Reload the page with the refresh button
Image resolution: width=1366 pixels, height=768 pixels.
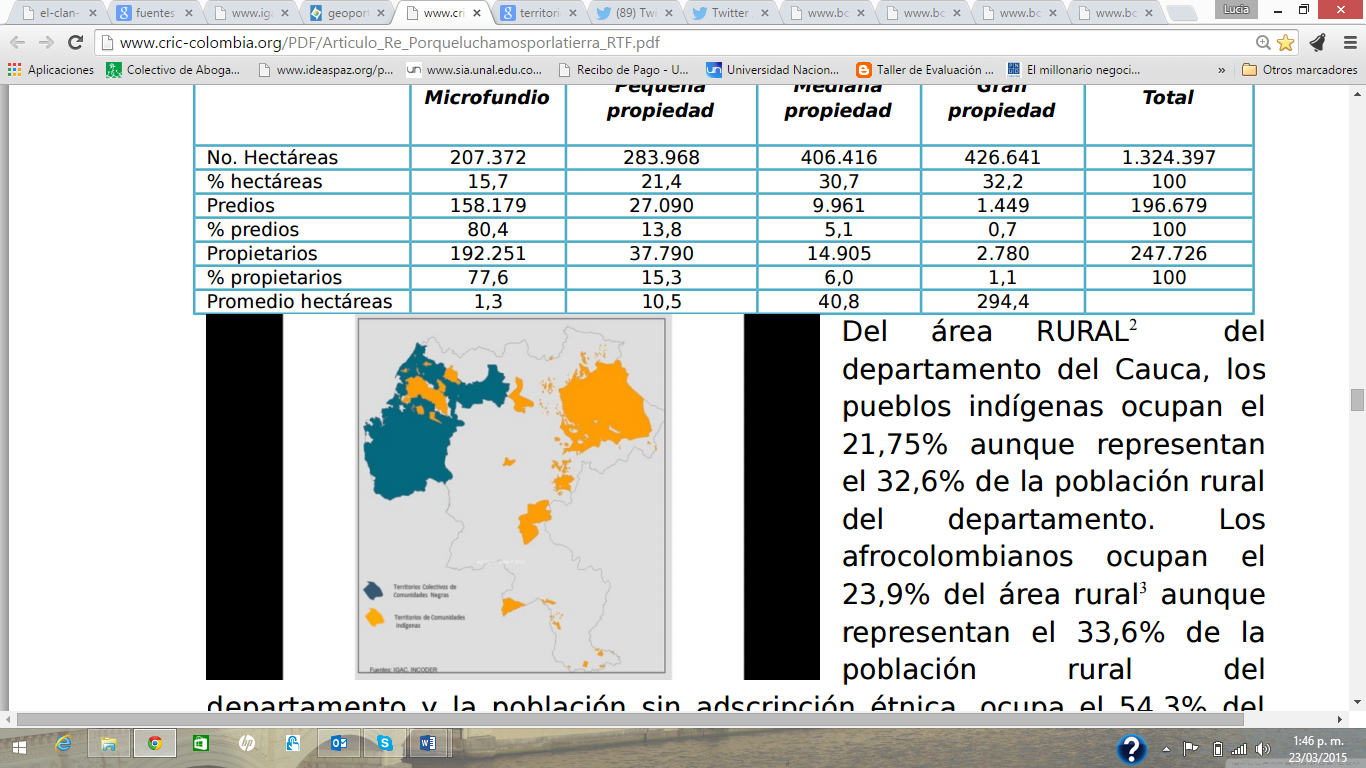point(75,43)
